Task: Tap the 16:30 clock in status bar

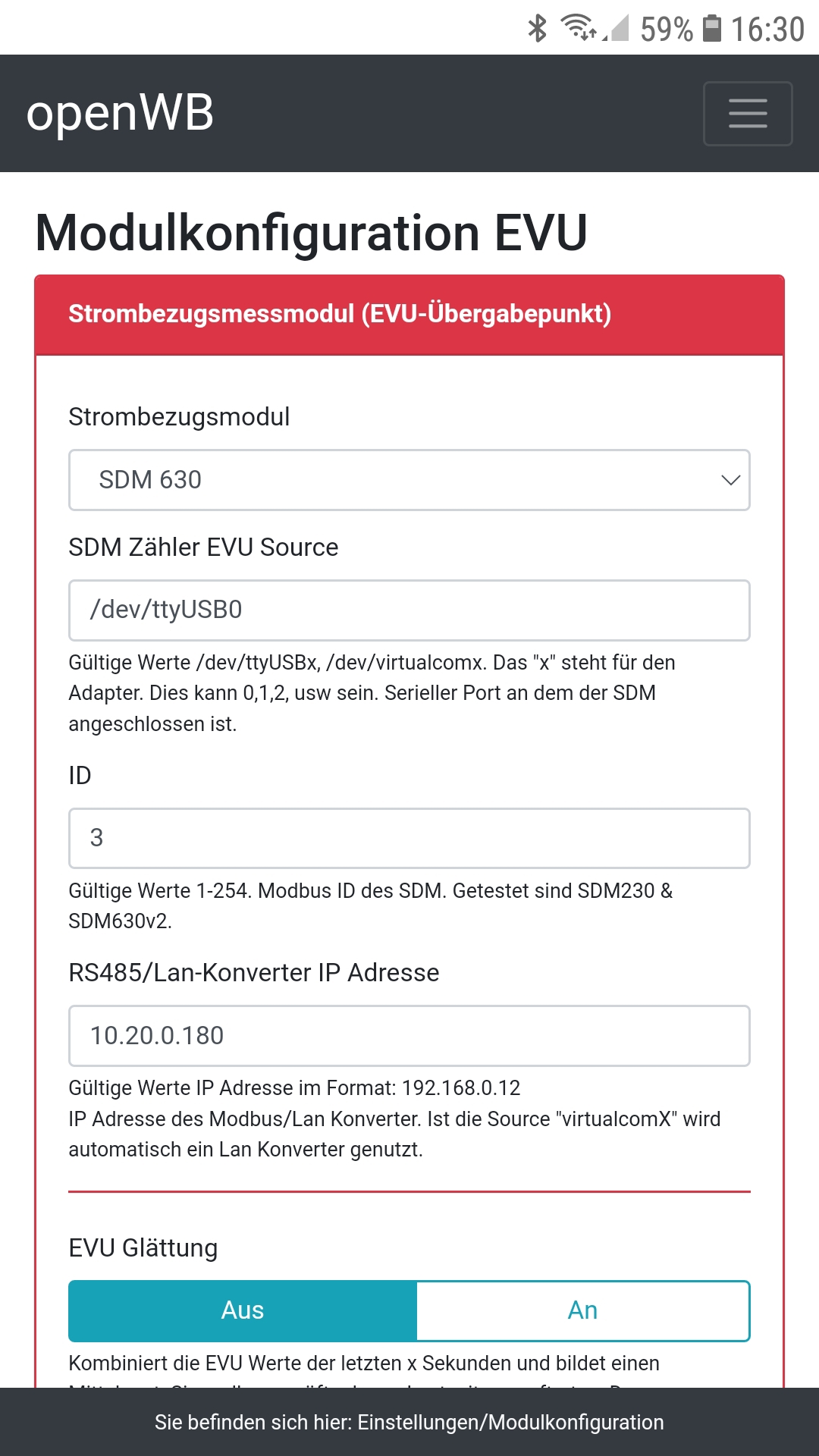Action: coord(767,30)
